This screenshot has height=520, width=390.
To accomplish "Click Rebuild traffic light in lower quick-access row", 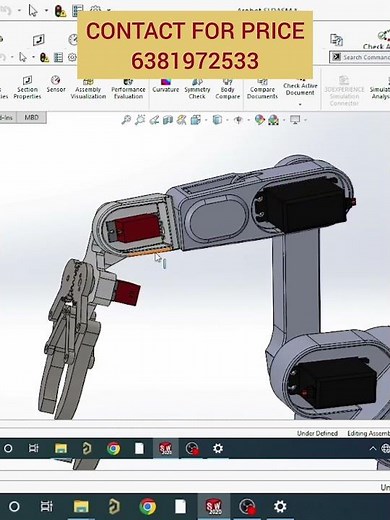I will (44, 58).
